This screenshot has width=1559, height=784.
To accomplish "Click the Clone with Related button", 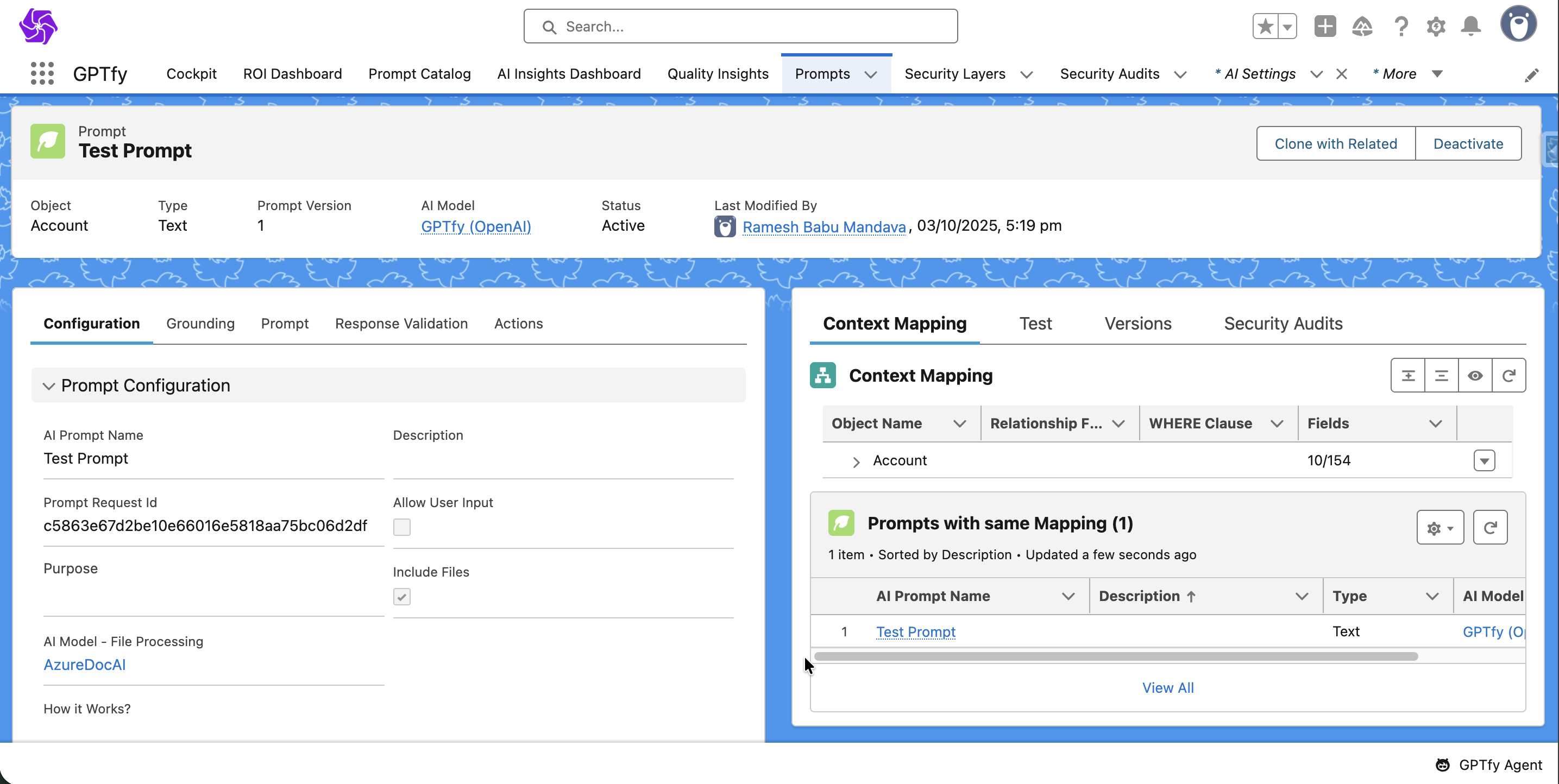I will click(x=1336, y=143).
